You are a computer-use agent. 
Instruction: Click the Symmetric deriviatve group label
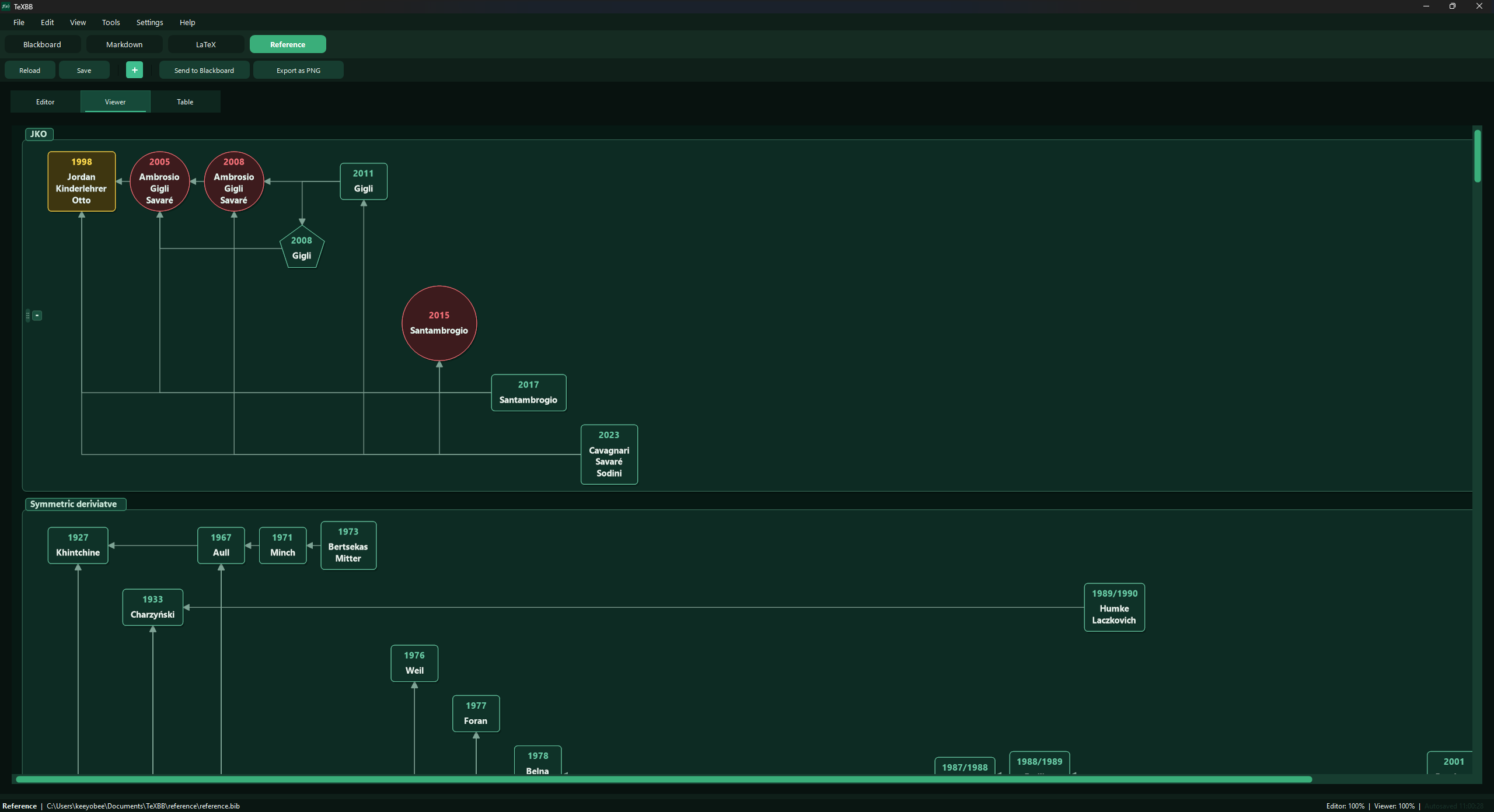click(x=75, y=504)
